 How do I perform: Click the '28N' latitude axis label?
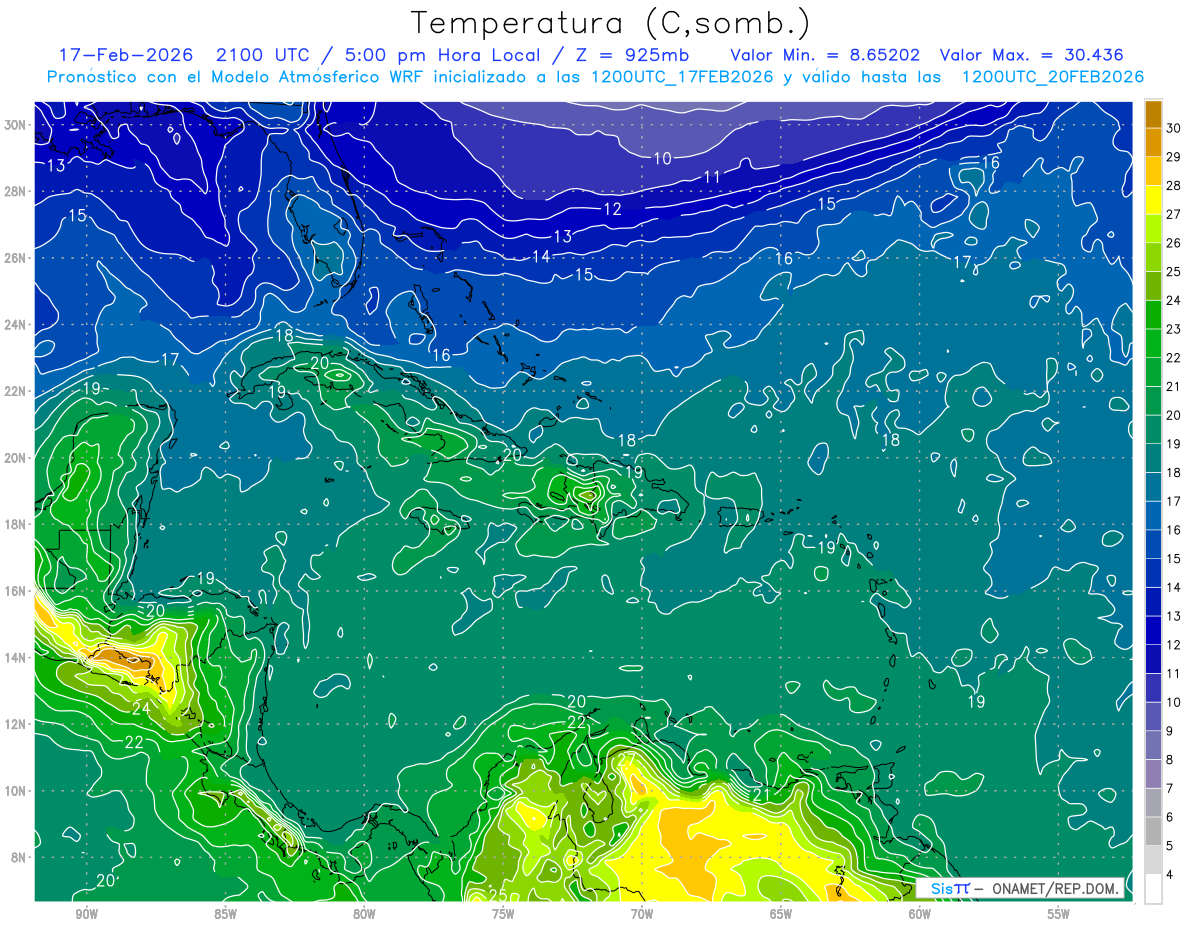click(15, 191)
